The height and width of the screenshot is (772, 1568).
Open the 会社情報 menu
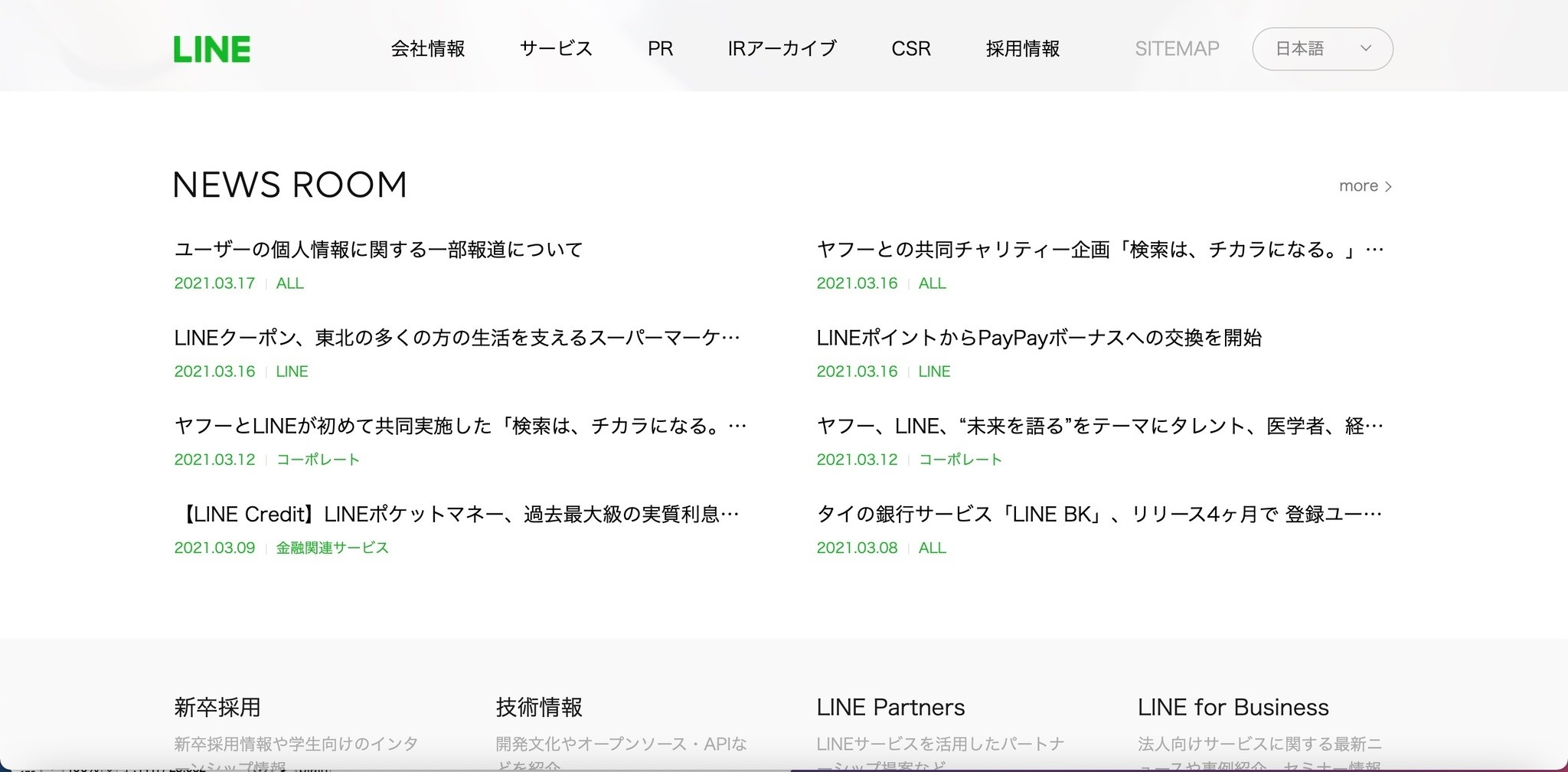click(427, 49)
